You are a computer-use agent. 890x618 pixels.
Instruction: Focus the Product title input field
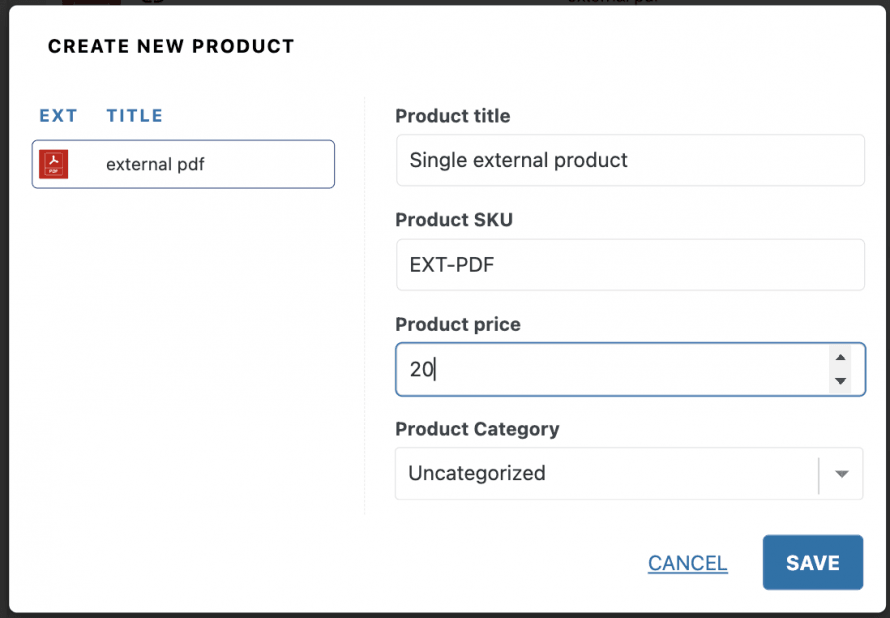tap(630, 160)
